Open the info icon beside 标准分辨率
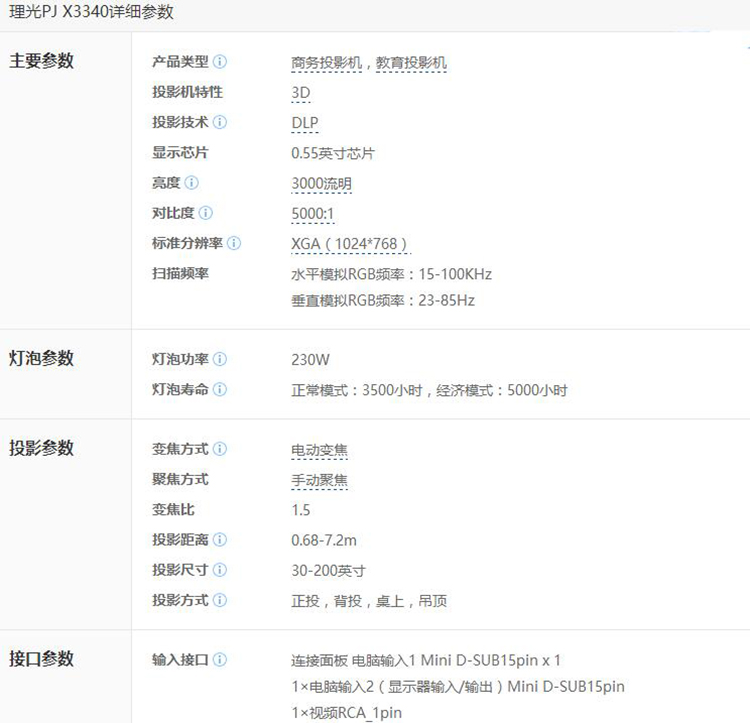 coord(234,243)
